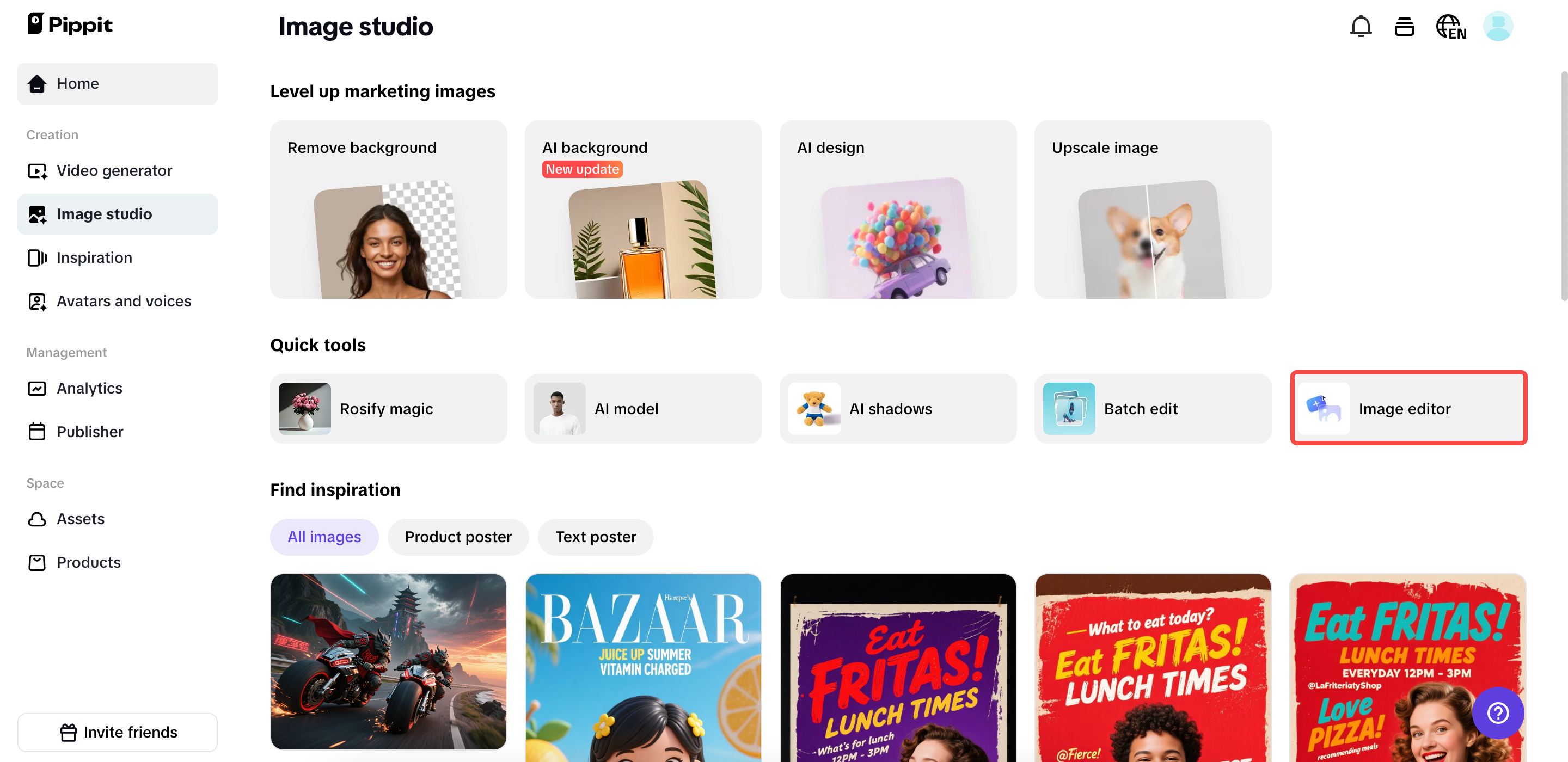This screenshot has width=1568, height=762.
Task: Click the page vertical scrollbar
Action: coord(1563,186)
